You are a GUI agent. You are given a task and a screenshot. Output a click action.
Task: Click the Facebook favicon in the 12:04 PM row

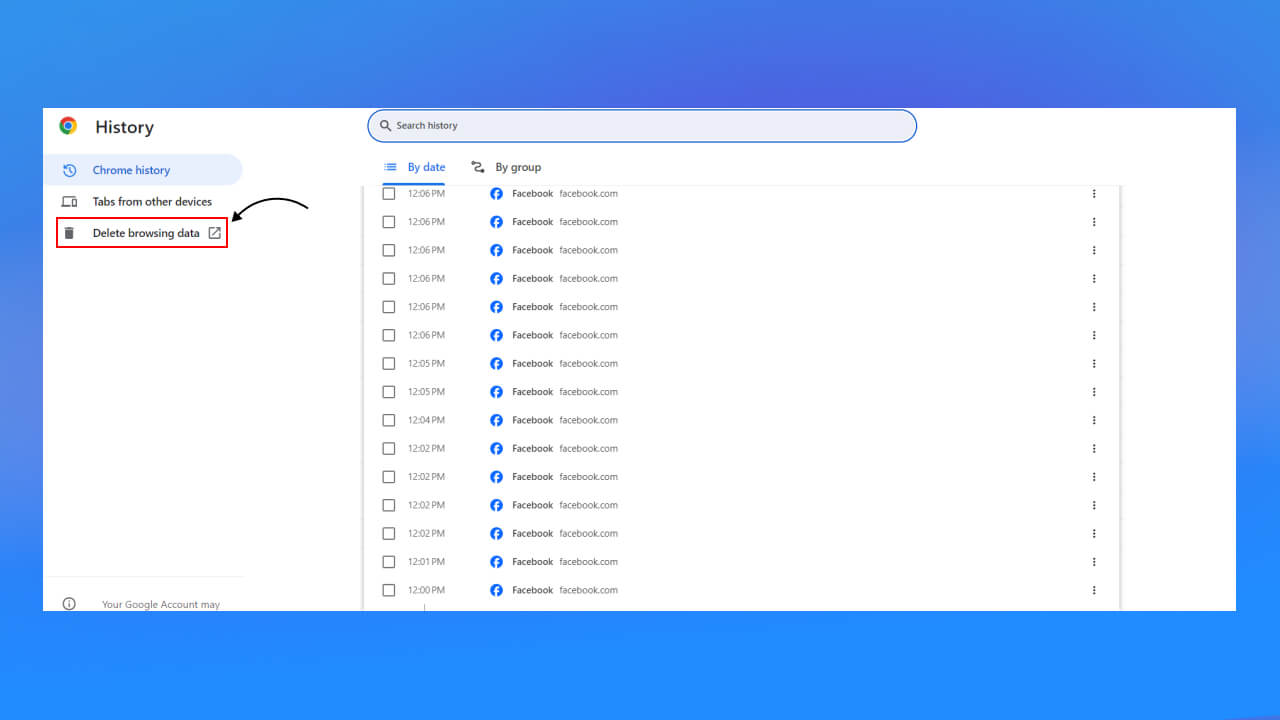pos(496,420)
